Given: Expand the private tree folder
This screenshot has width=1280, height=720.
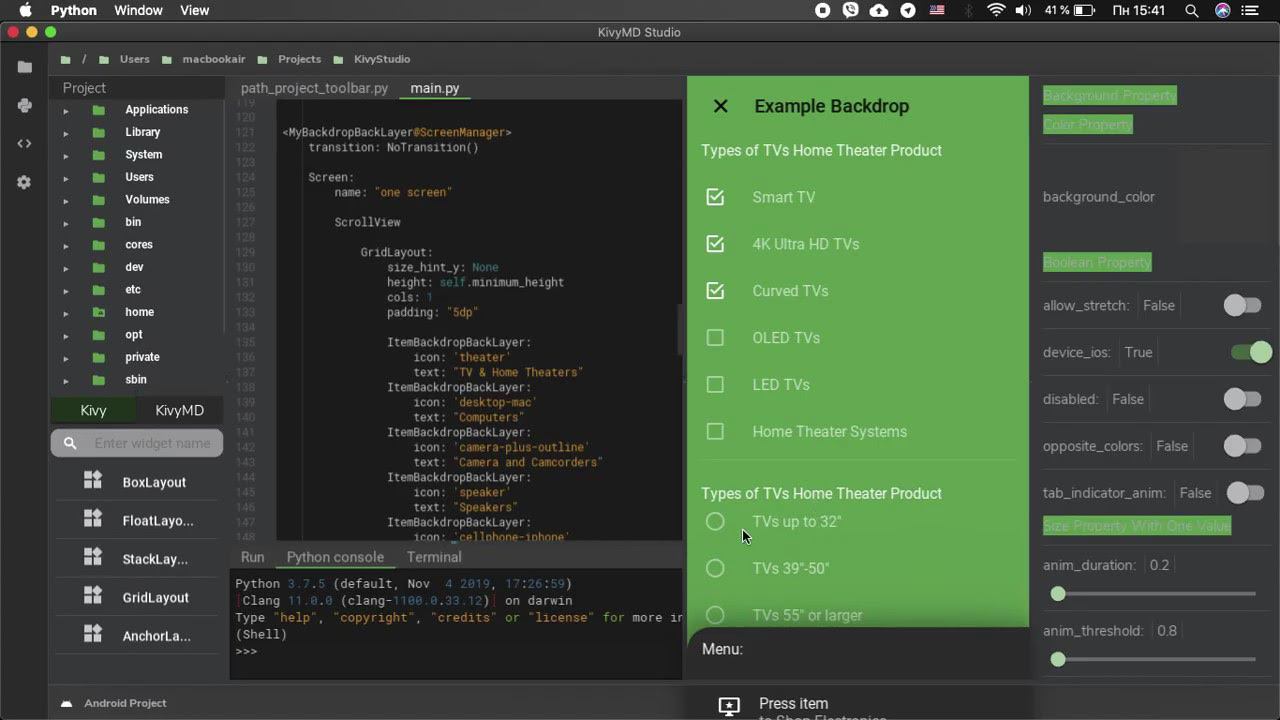Looking at the screenshot, I should click(x=66, y=358).
